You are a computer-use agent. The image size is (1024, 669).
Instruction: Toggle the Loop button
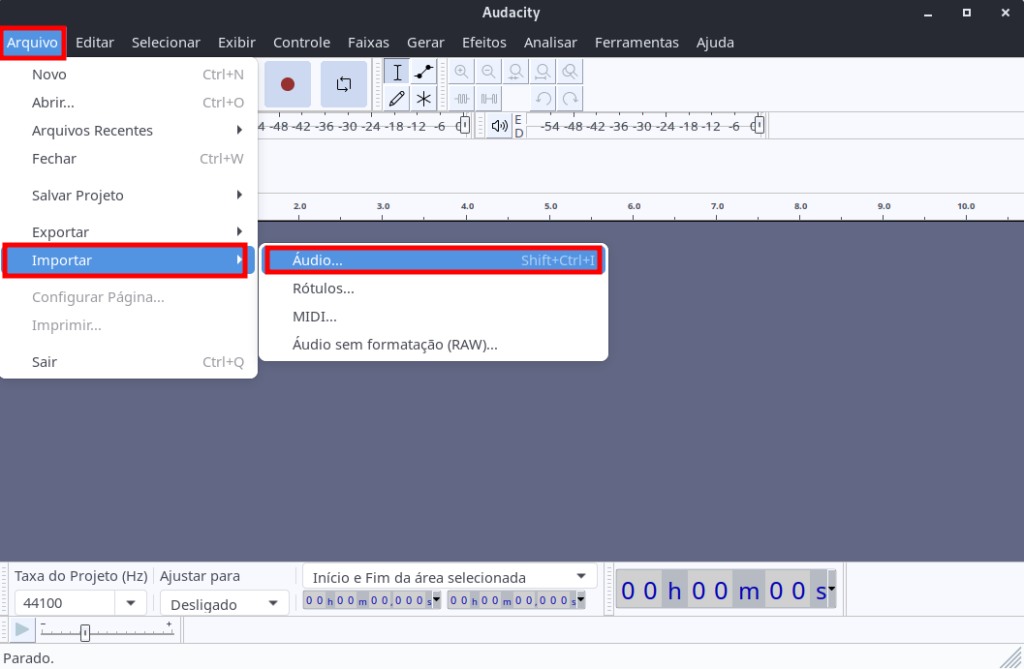[344, 84]
